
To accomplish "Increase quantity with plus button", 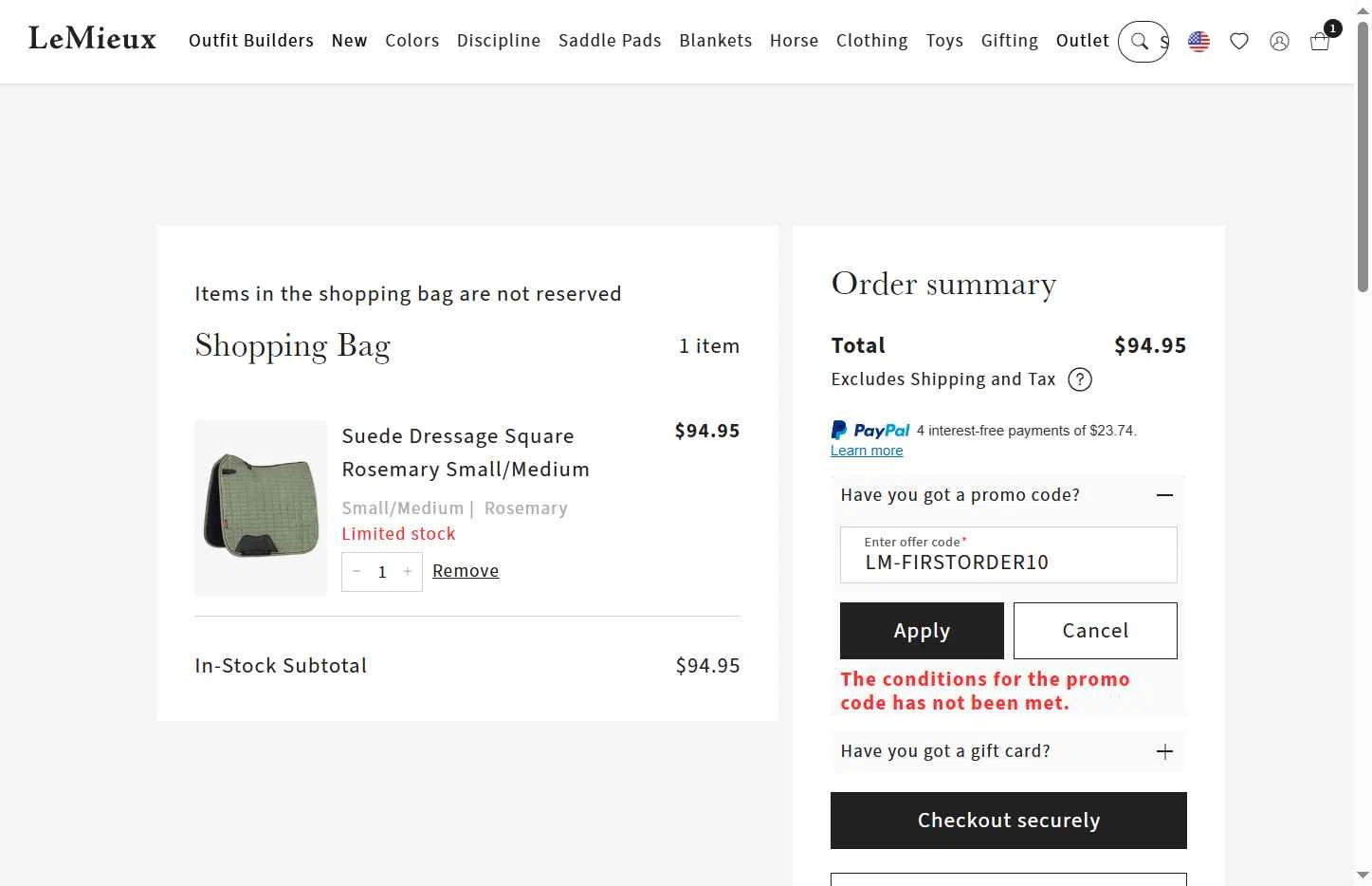I will (408, 571).
